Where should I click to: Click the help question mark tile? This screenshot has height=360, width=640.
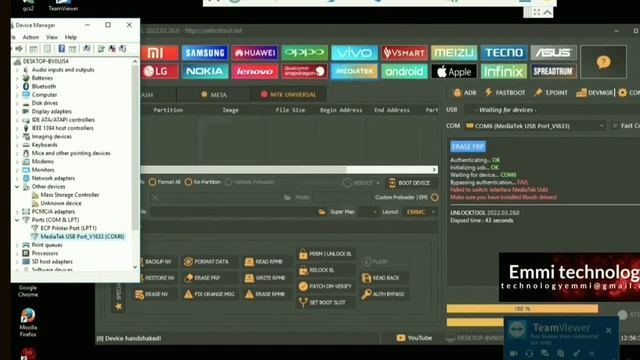(x=603, y=62)
